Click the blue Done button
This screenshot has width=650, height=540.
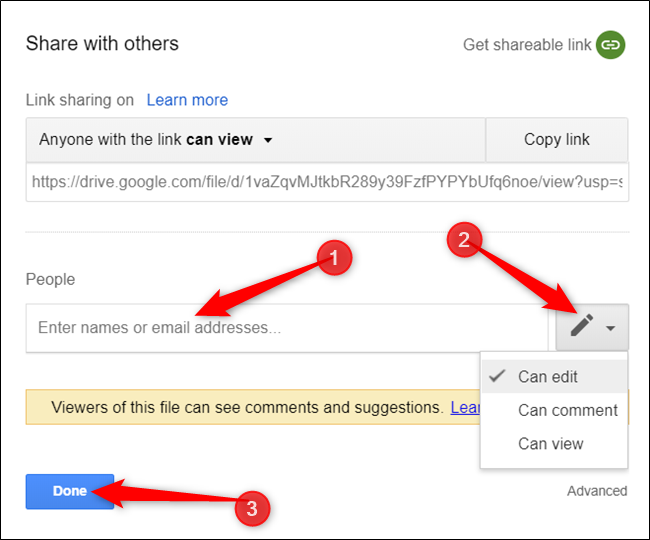tap(70, 491)
